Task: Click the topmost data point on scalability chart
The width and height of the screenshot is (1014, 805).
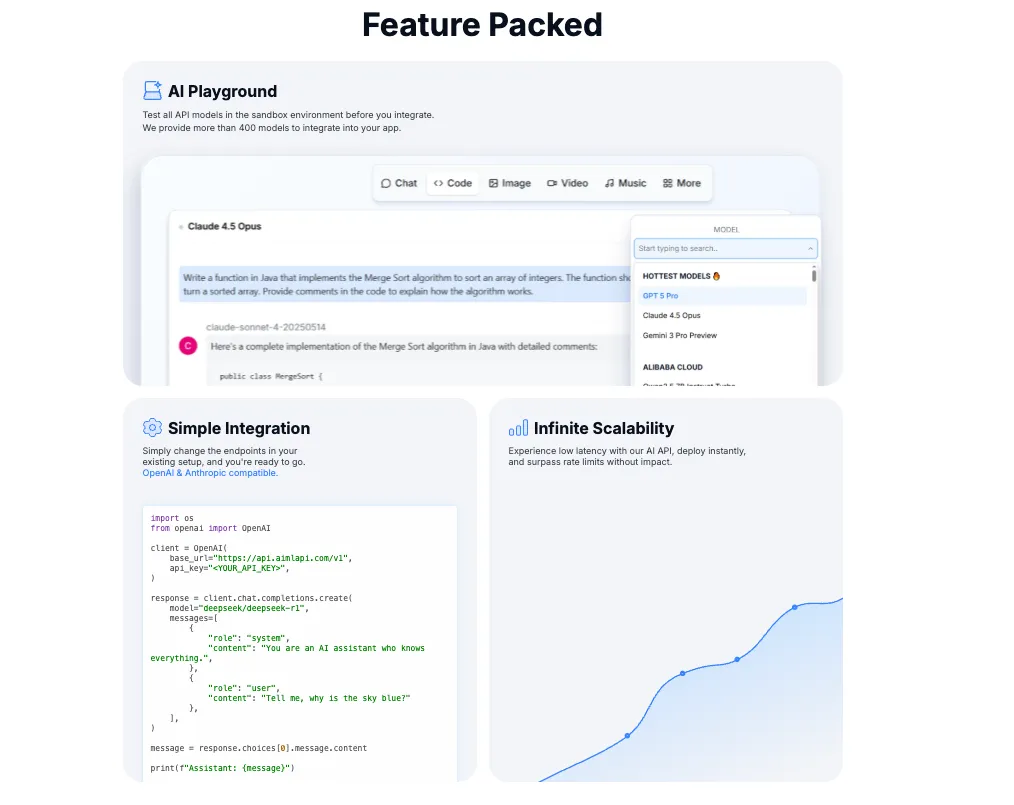Action: (795, 607)
